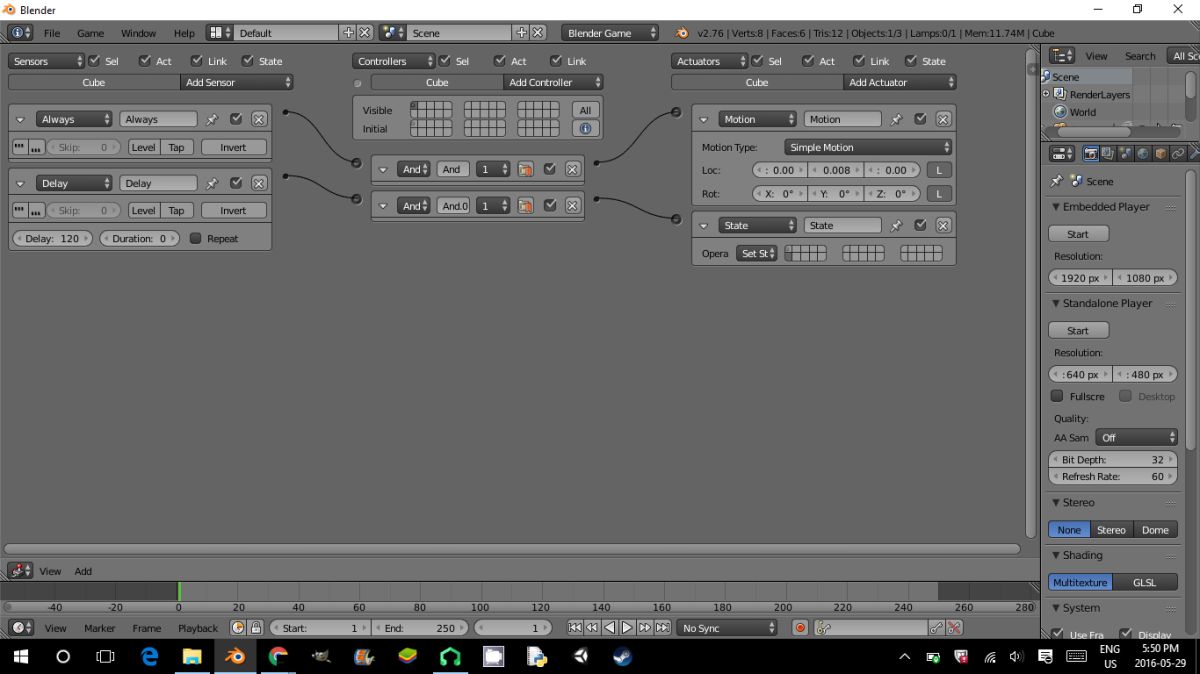Select the GLSL shading button

[x=1144, y=582]
